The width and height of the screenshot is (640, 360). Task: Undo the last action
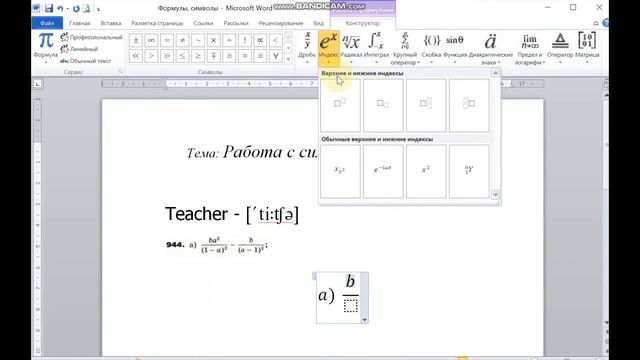pos(60,8)
